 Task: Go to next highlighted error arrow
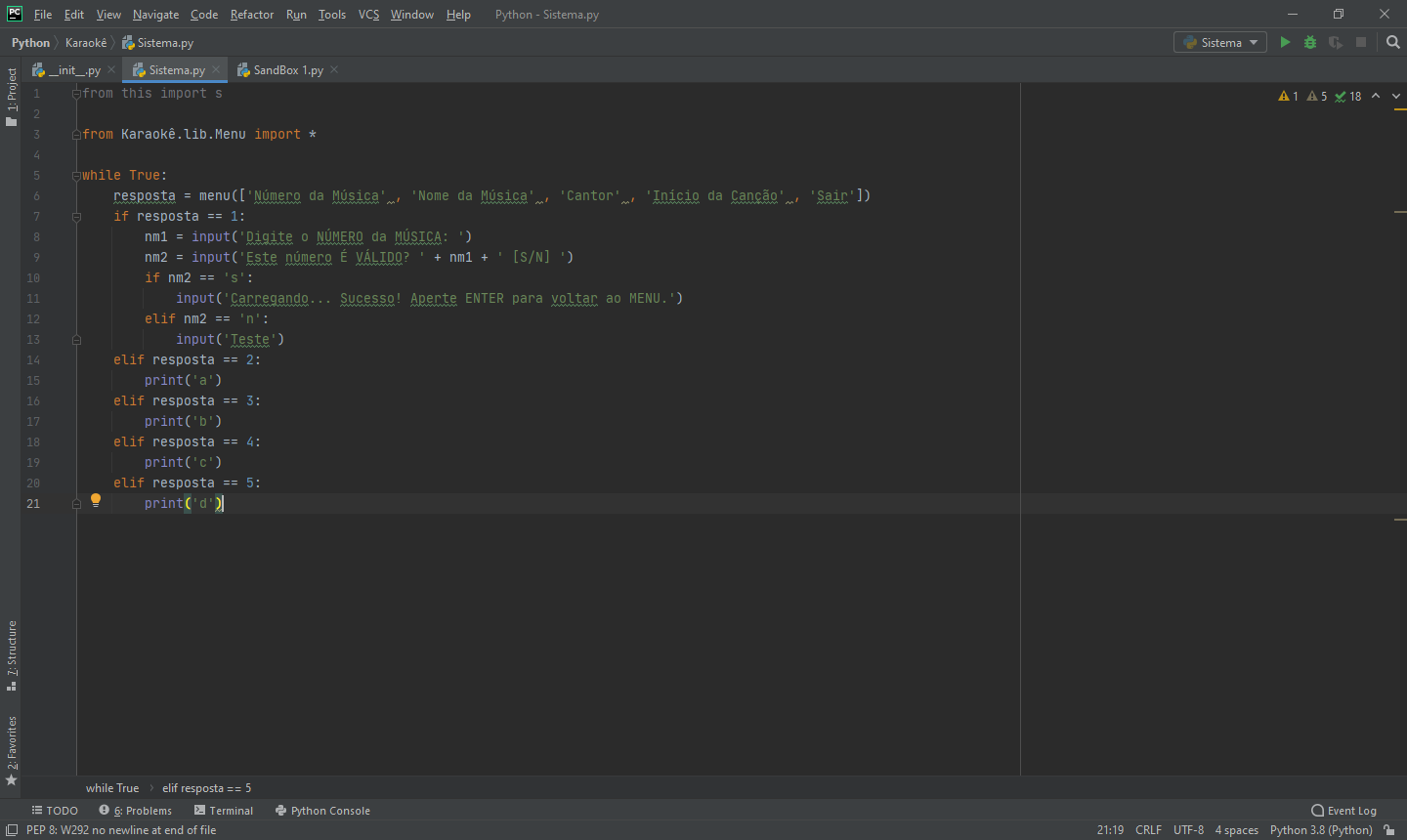coord(1395,96)
